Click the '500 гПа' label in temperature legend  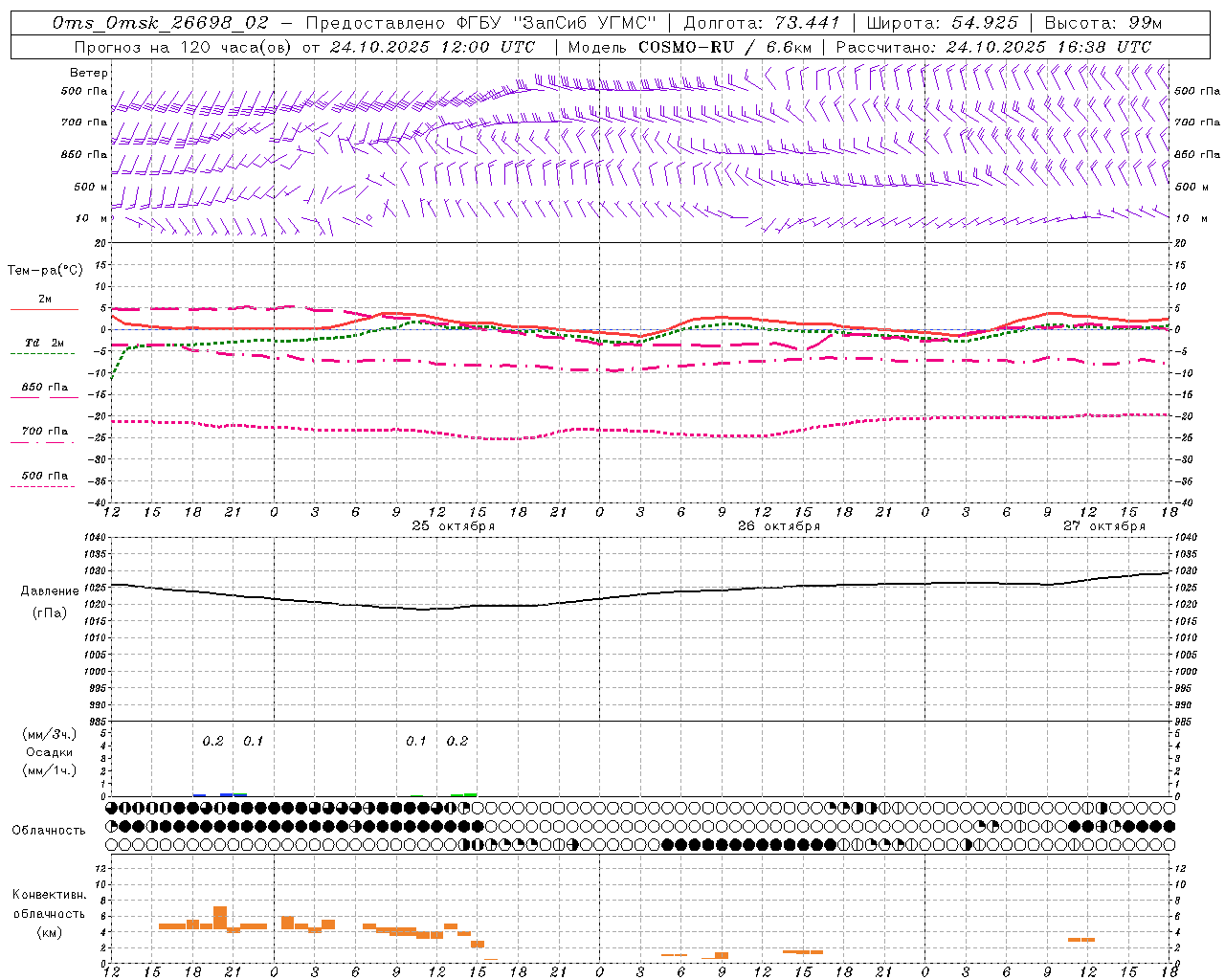pyautogui.click(x=44, y=476)
